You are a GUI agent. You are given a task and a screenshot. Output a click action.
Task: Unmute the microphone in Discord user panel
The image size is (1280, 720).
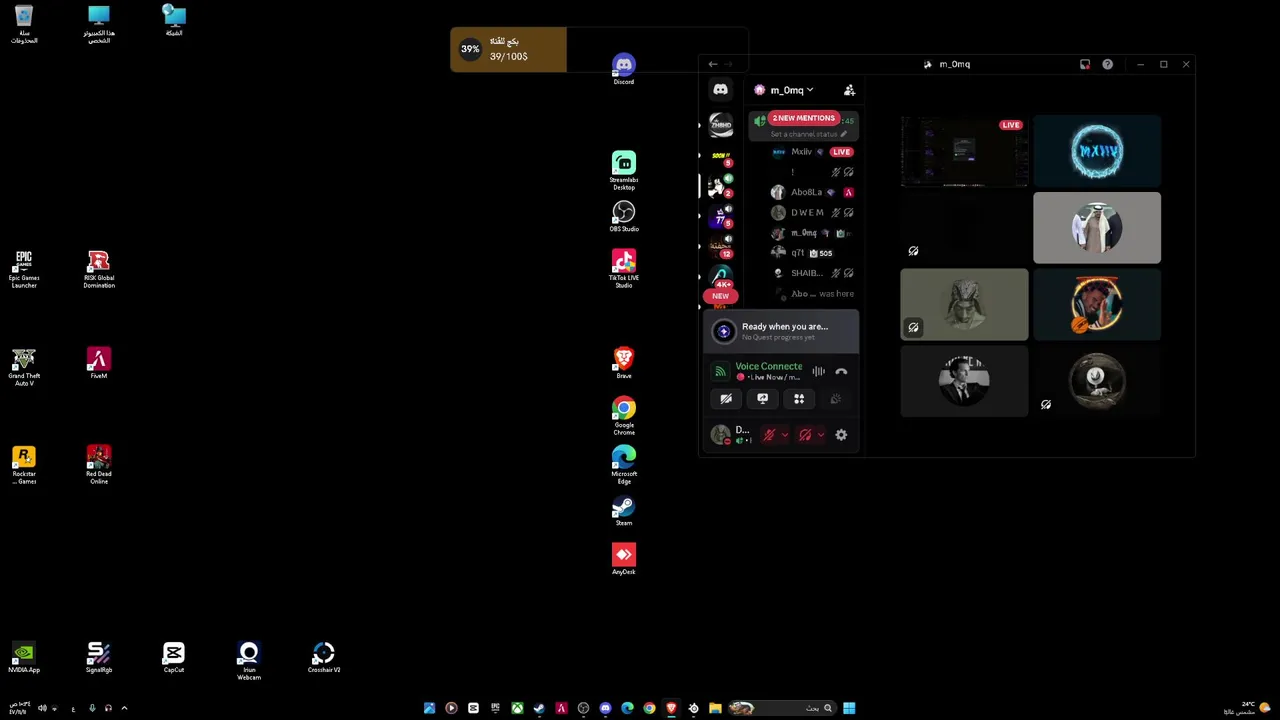(x=769, y=435)
